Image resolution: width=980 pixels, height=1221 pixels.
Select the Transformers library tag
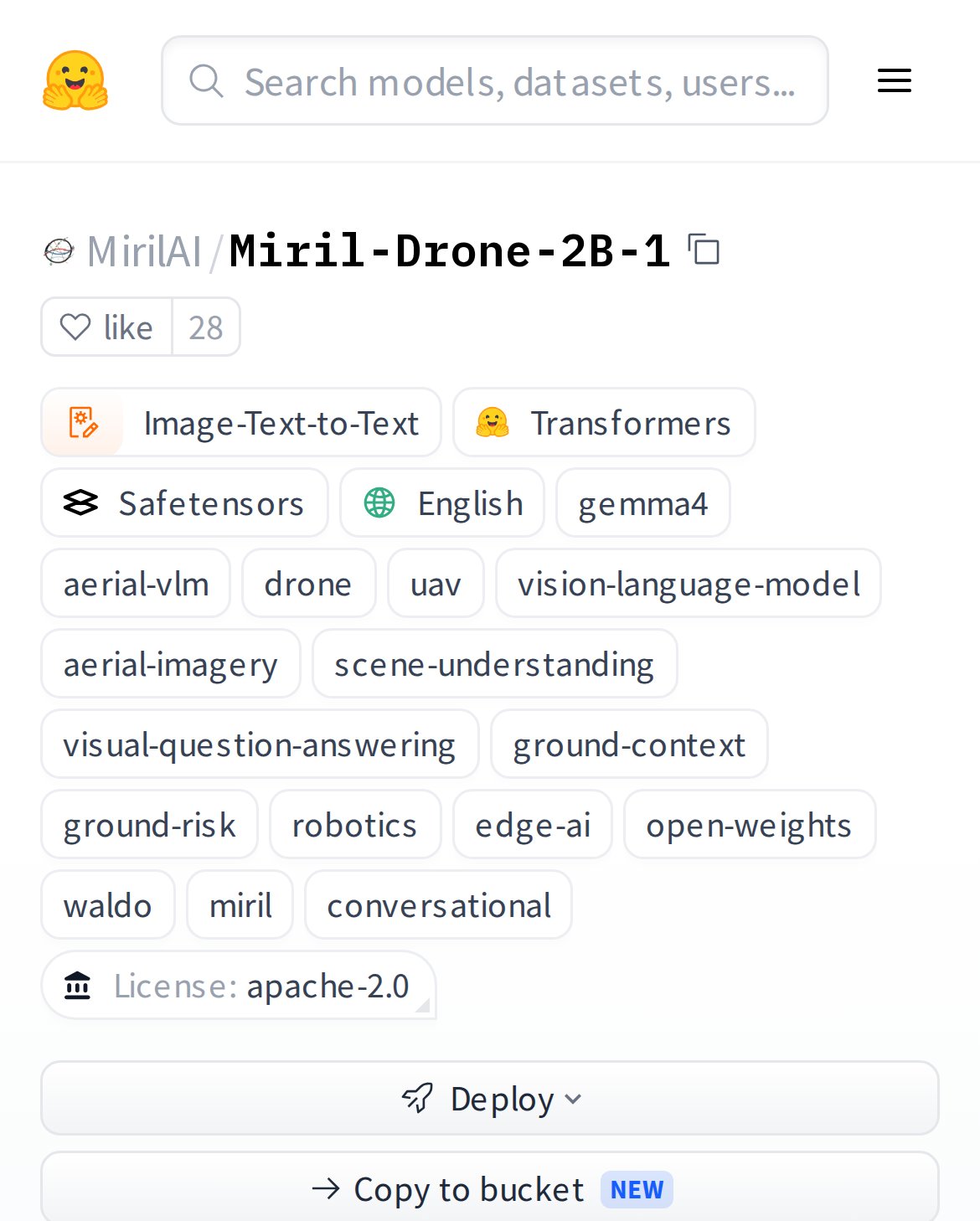(x=604, y=422)
